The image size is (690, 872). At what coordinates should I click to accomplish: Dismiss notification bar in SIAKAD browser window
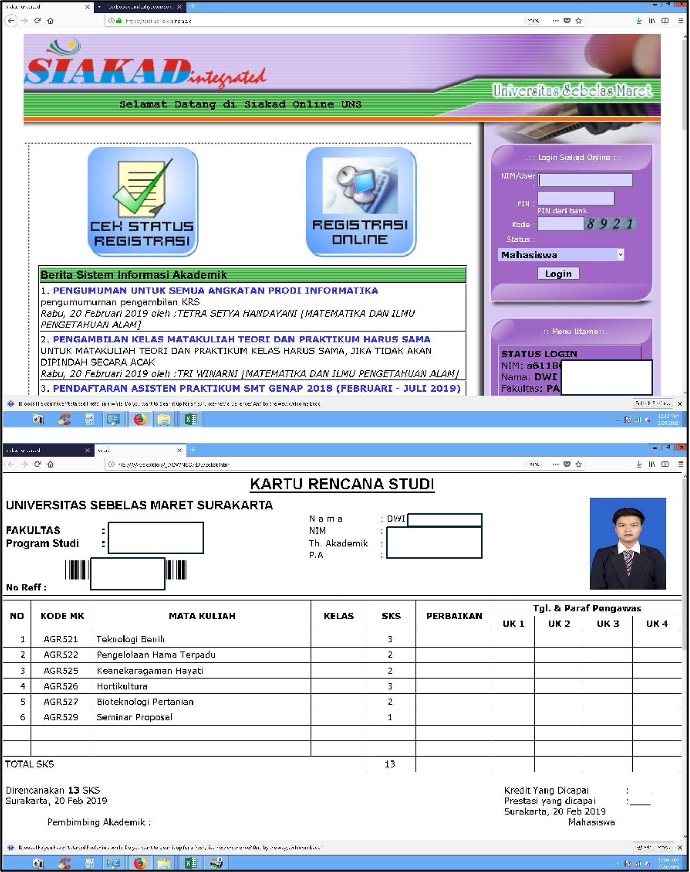click(x=679, y=404)
